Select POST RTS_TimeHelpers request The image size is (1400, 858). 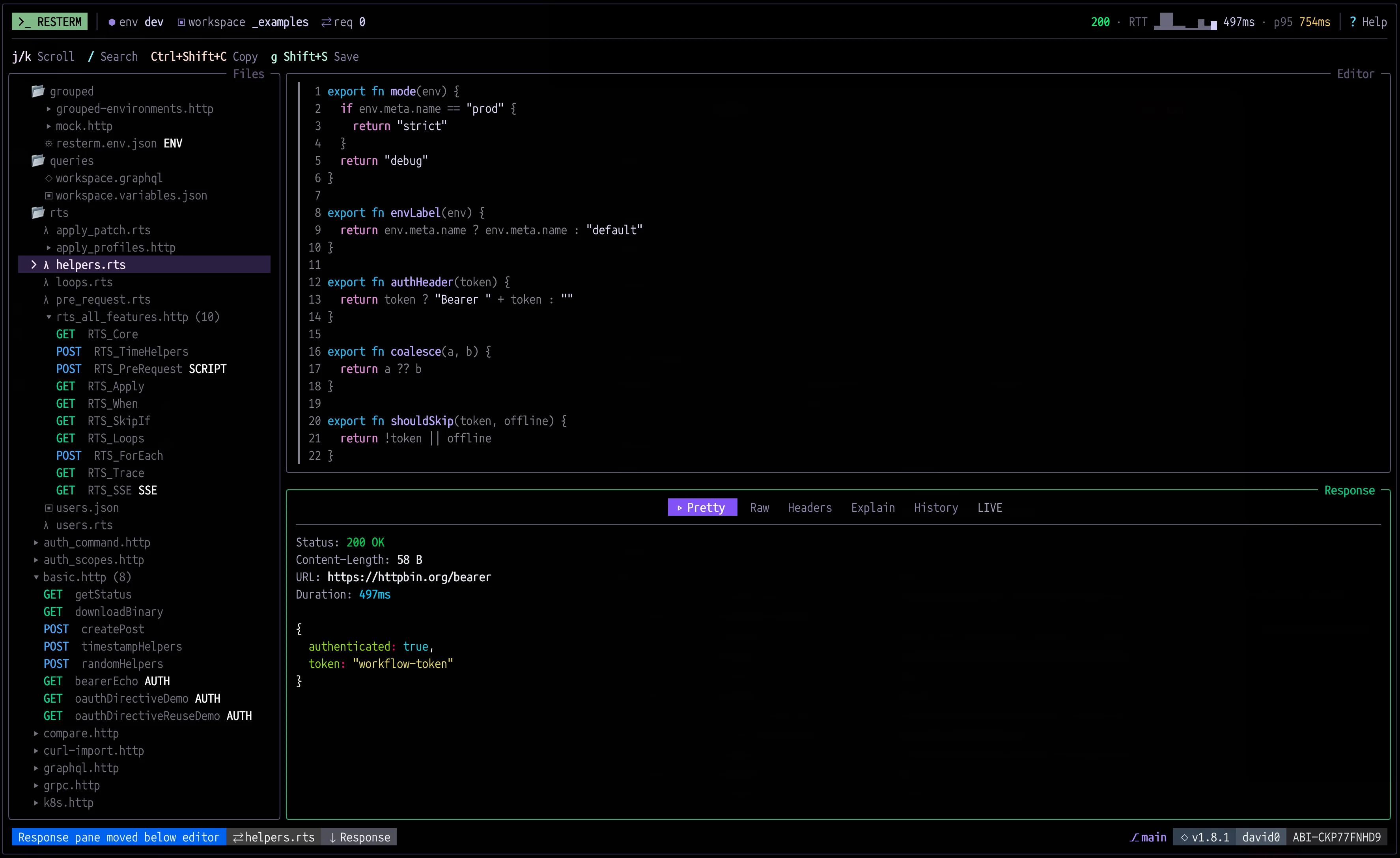122,352
